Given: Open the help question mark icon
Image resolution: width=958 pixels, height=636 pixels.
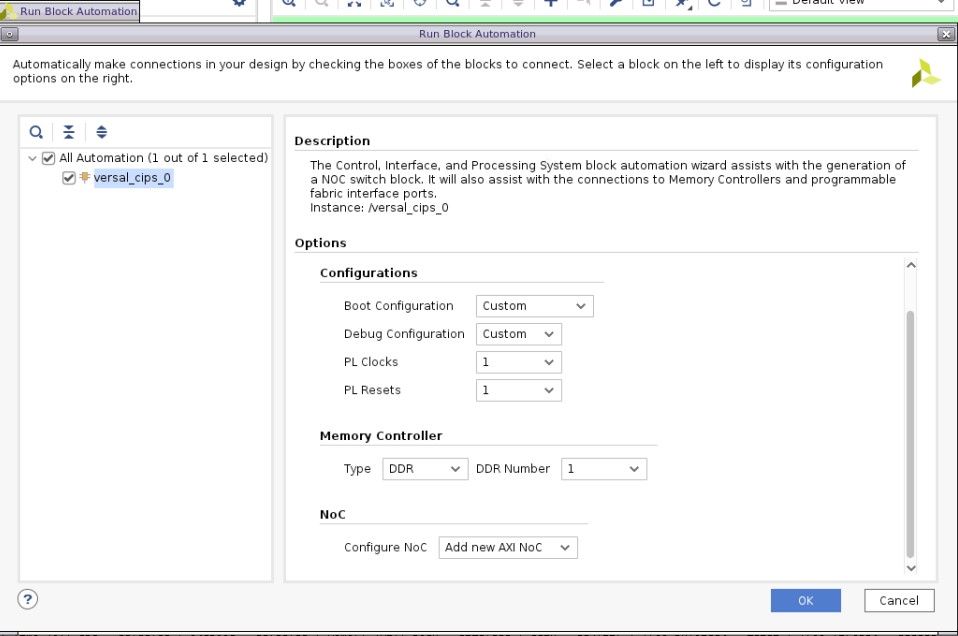Looking at the screenshot, I should click(x=27, y=600).
